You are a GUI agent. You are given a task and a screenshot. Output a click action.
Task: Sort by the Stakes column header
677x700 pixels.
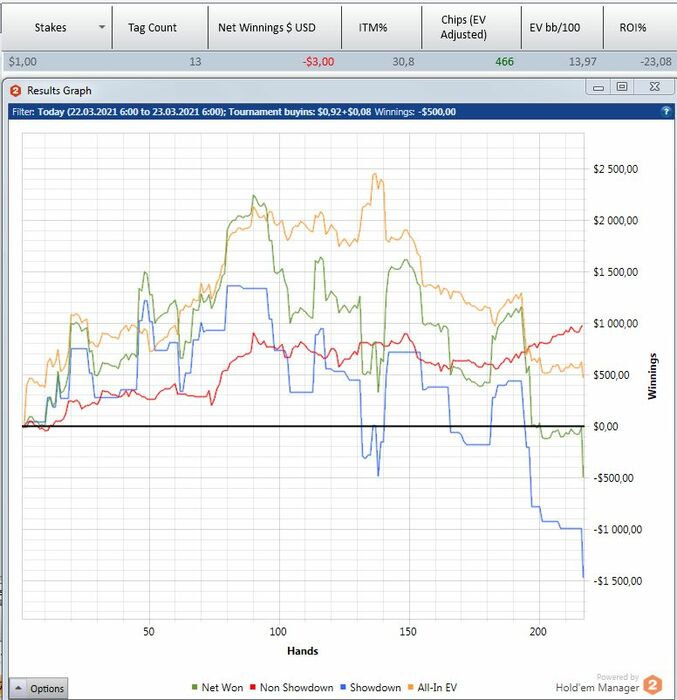coord(50,28)
